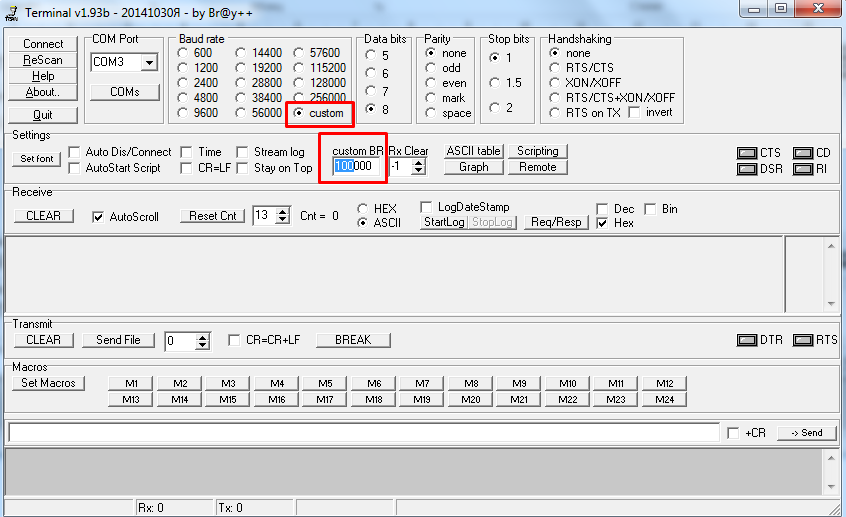This screenshot has height=517, width=846.
Task: Check the CR=LF option
Action: coord(186,168)
